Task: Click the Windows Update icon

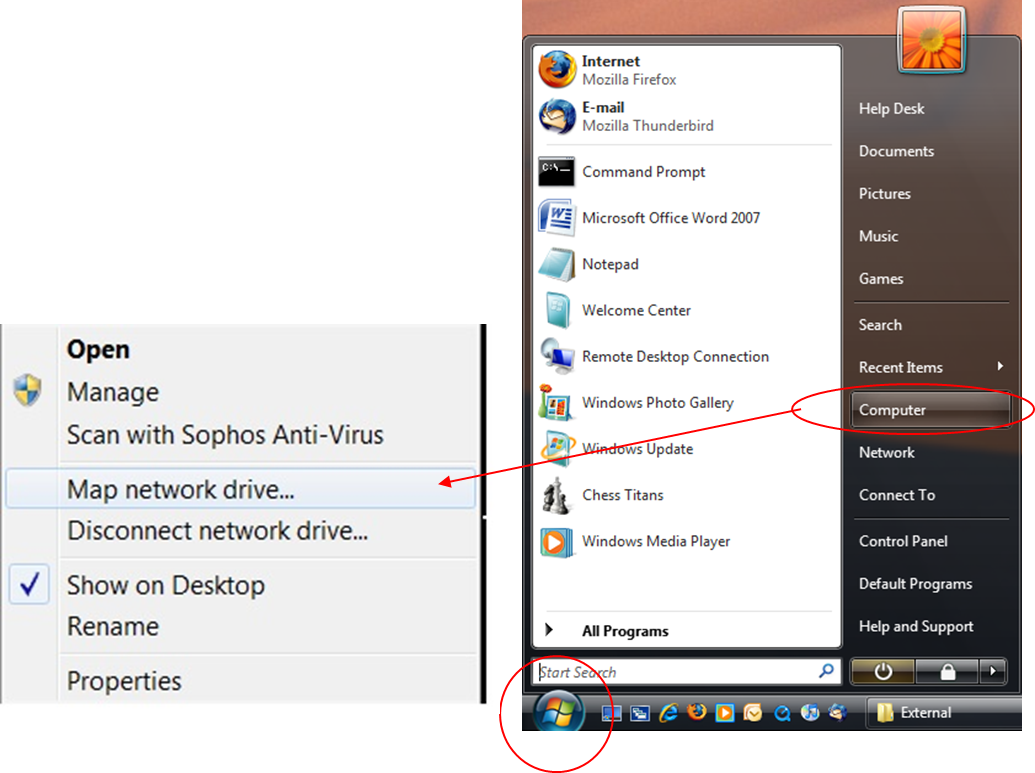Action: click(x=556, y=448)
